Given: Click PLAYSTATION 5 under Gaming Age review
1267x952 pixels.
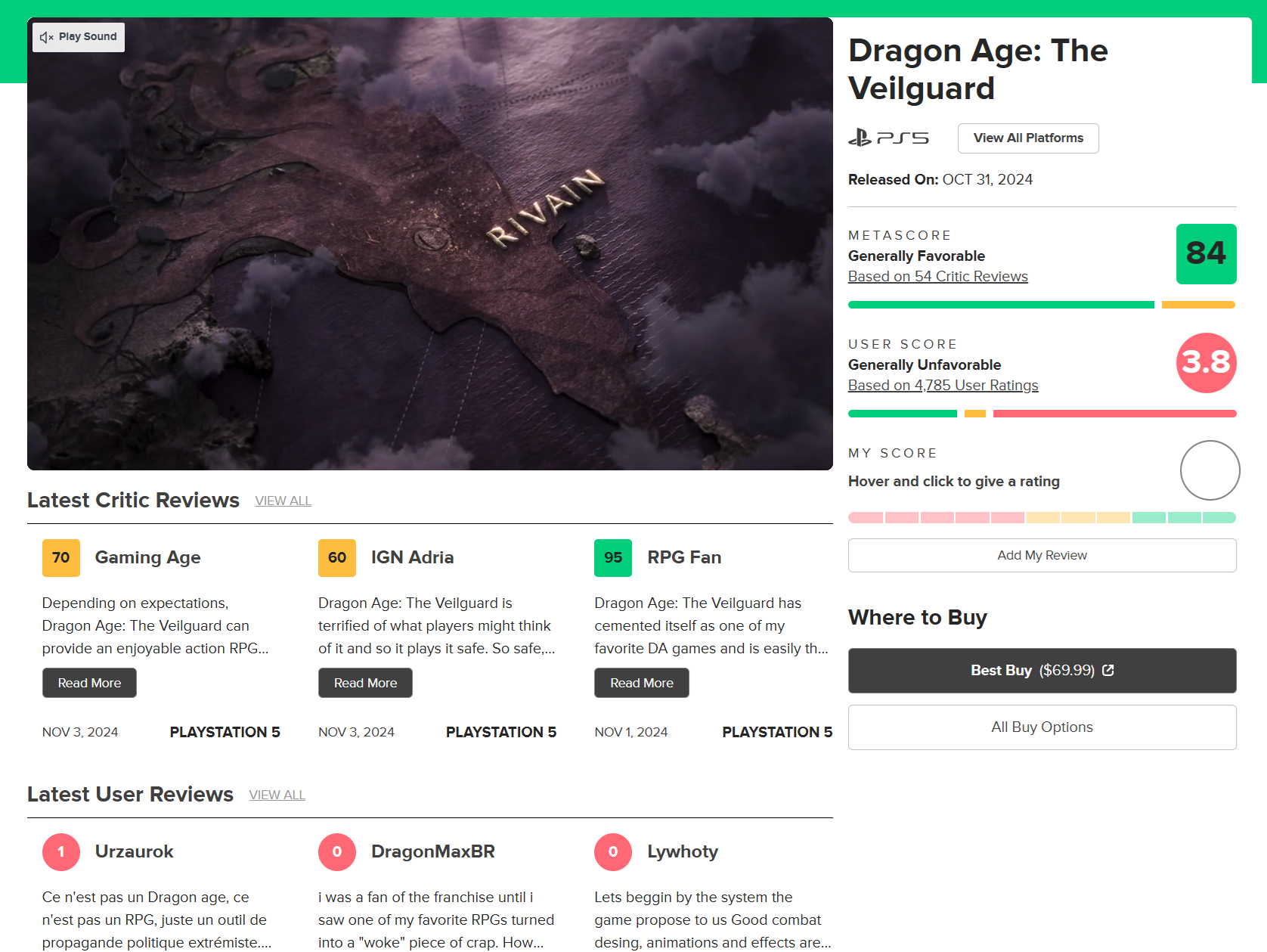Looking at the screenshot, I should [225, 732].
